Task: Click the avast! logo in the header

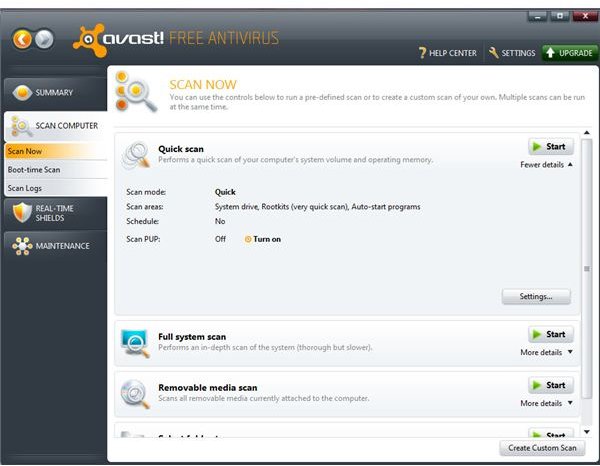Action: pyautogui.click(x=119, y=40)
